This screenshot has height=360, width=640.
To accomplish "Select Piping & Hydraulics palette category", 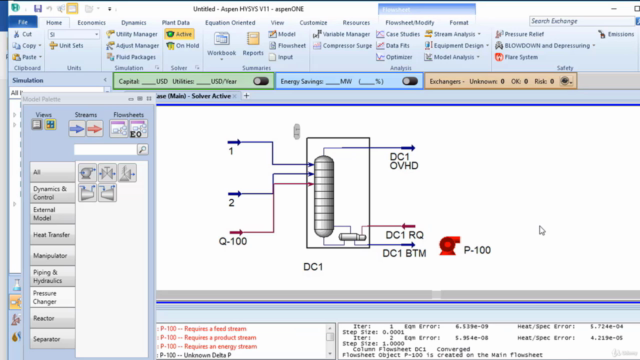I will coord(52,276).
